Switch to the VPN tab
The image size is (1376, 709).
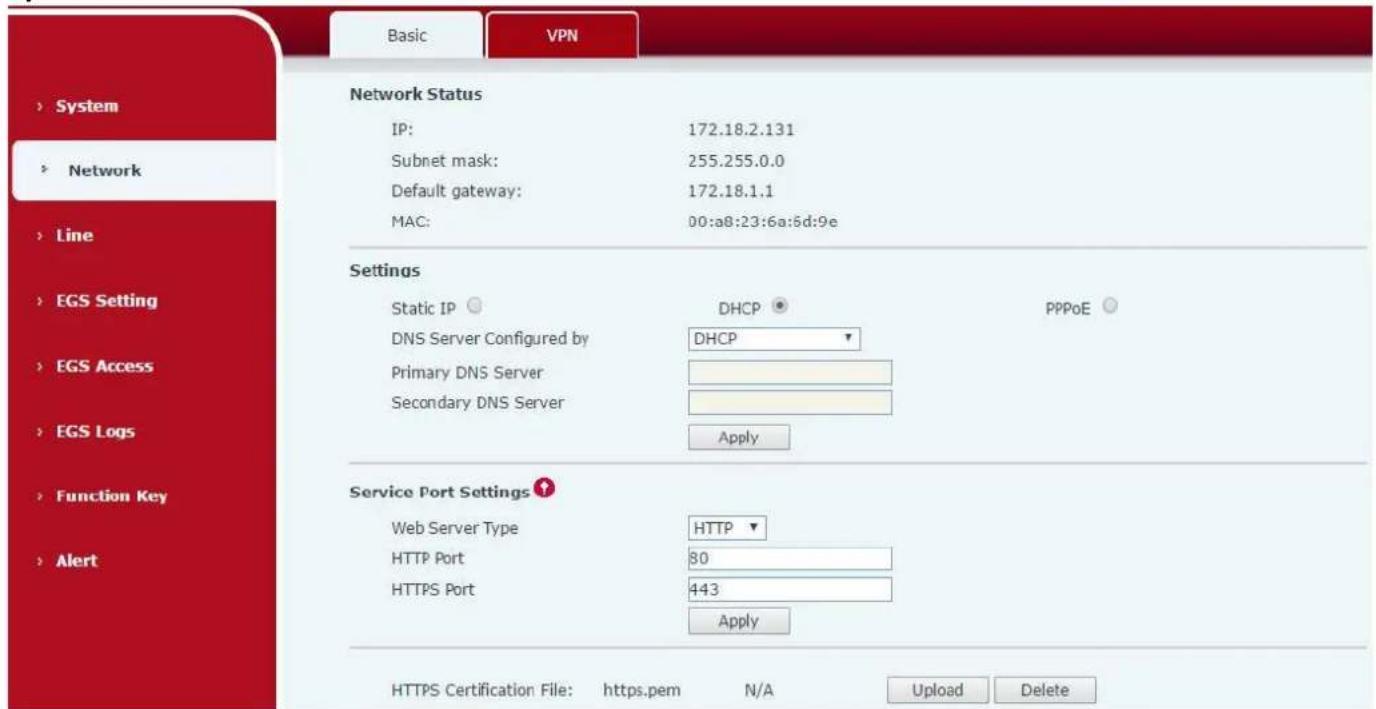tap(562, 35)
